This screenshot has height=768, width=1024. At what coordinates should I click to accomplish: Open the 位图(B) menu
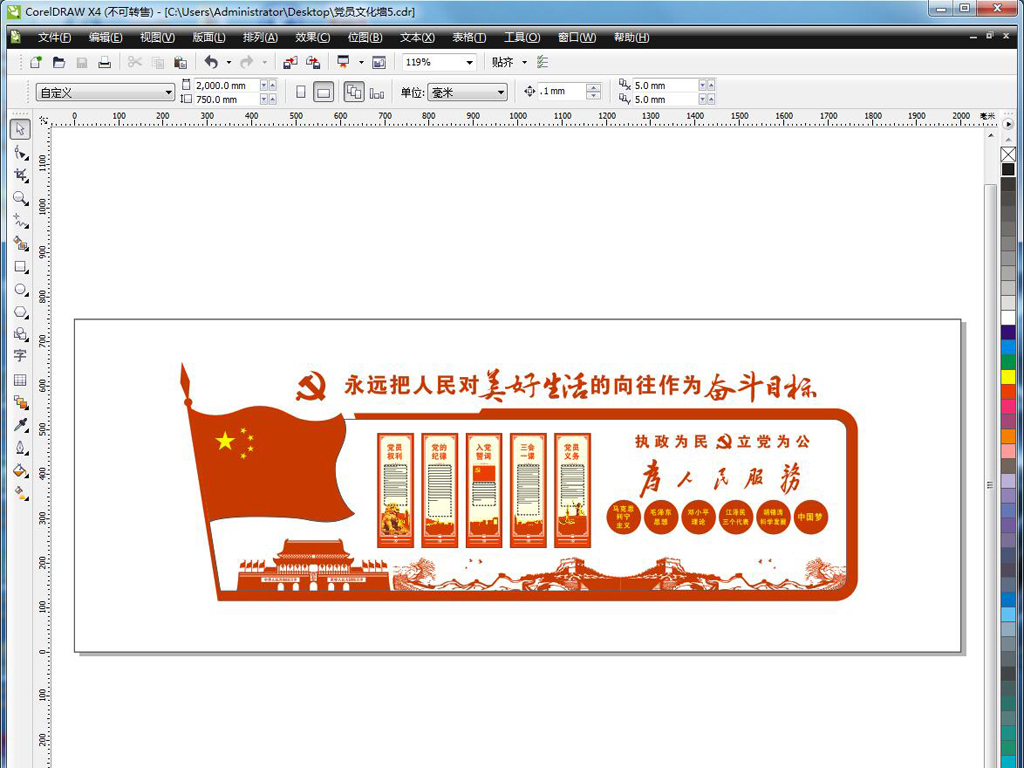pos(365,37)
